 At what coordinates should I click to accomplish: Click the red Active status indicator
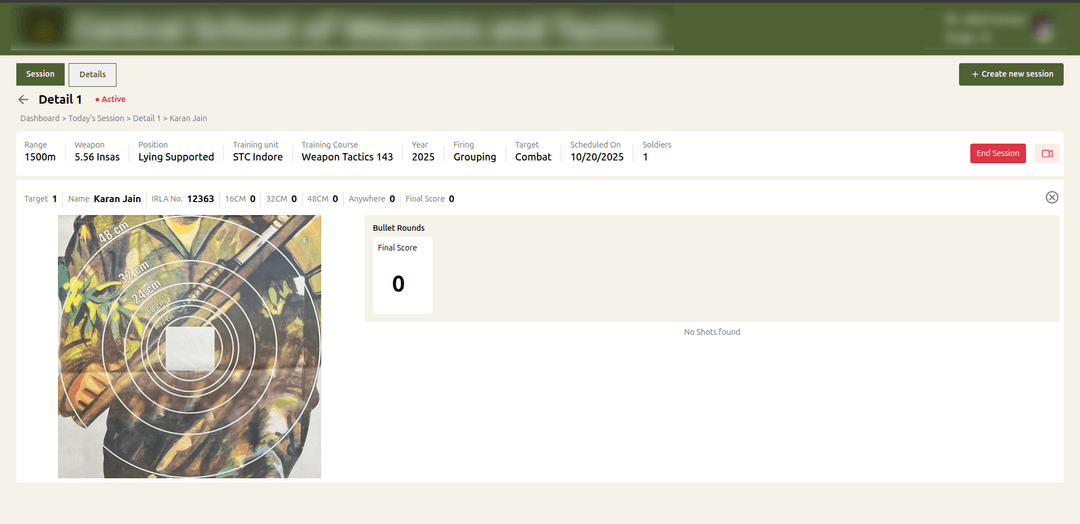click(110, 100)
